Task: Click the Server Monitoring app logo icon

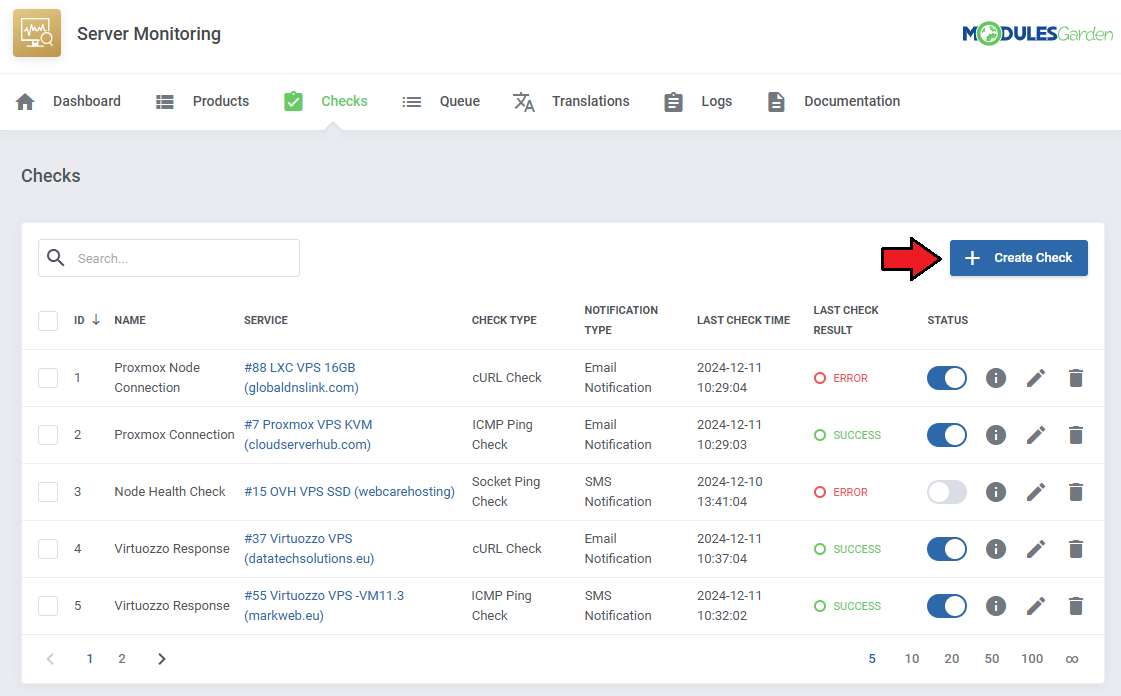Action: [x=36, y=33]
